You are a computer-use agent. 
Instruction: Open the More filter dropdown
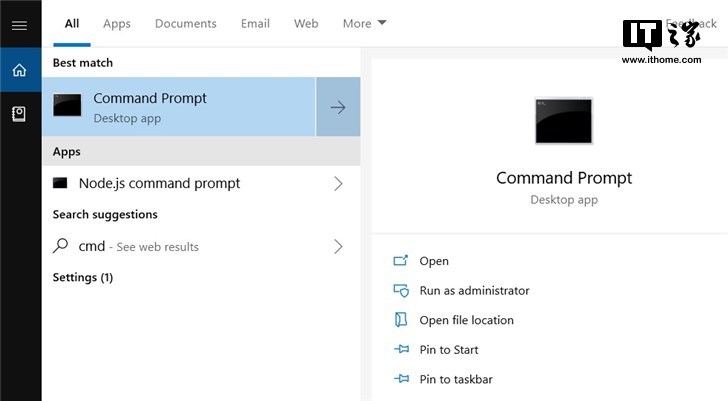coord(364,24)
